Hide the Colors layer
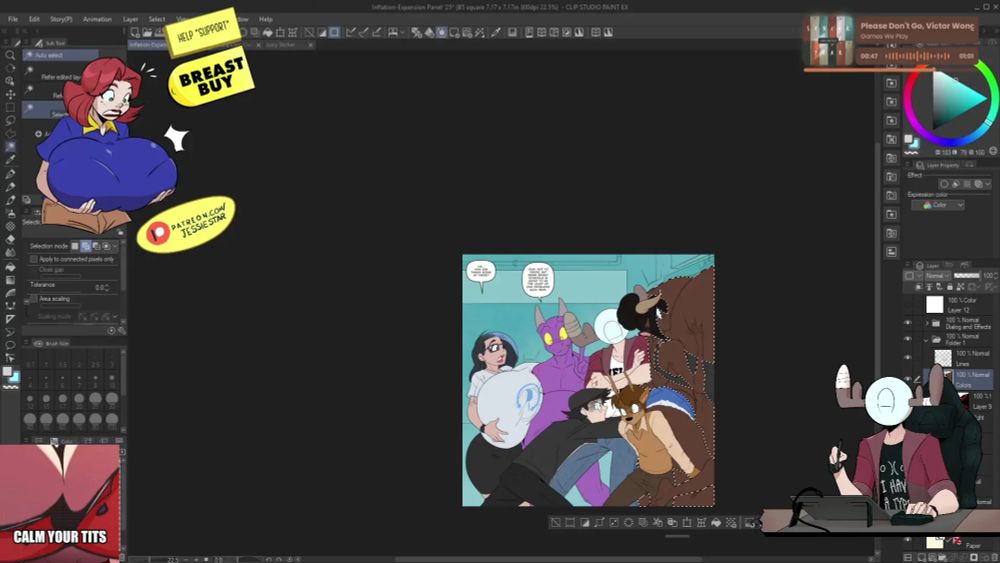 coord(908,379)
